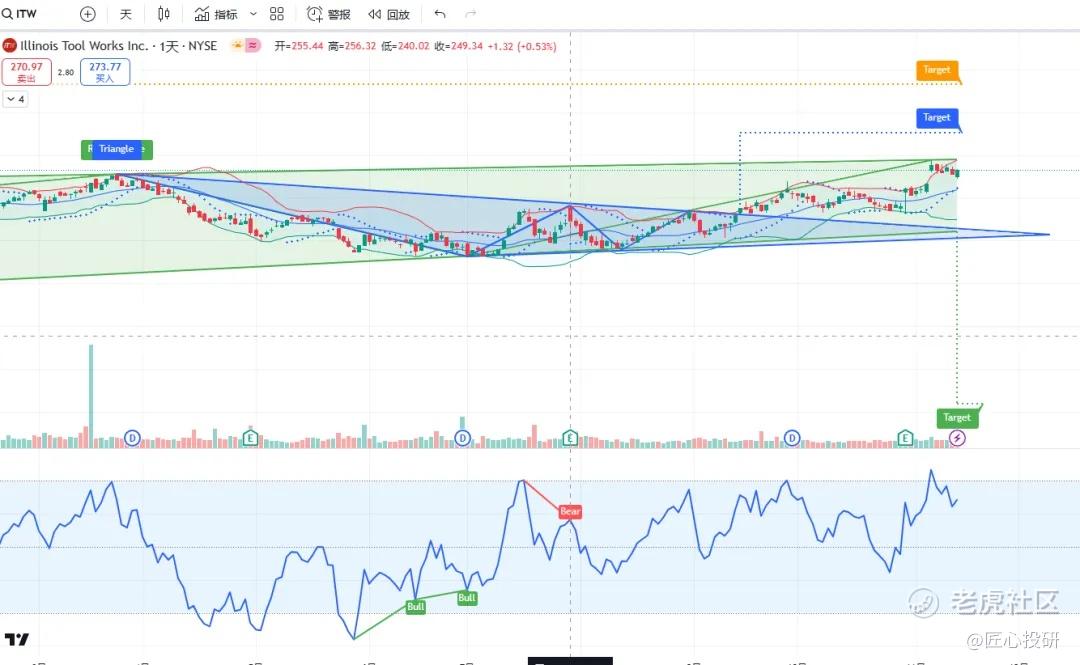
Task: Start bar replay with 回放
Action: pos(388,14)
